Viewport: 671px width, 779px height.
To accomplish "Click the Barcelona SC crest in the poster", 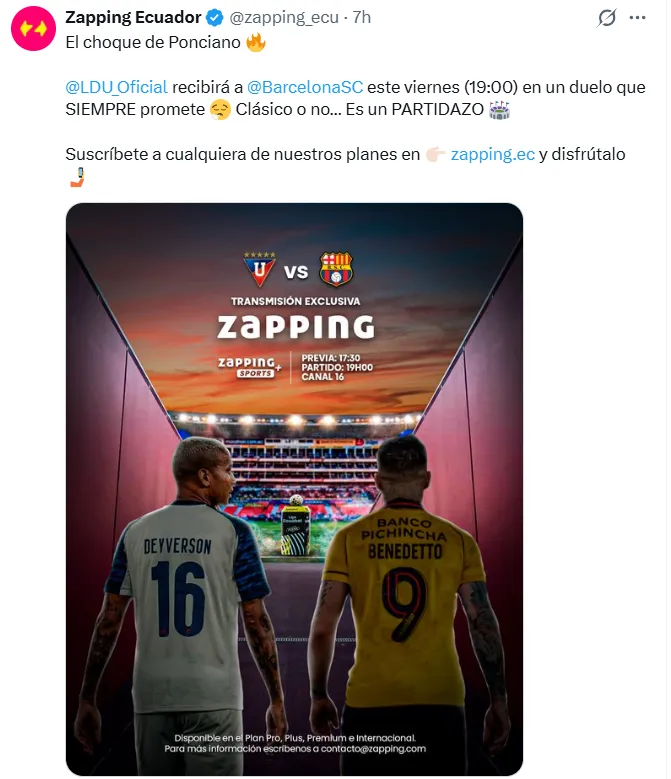I will (x=336, y=269).
